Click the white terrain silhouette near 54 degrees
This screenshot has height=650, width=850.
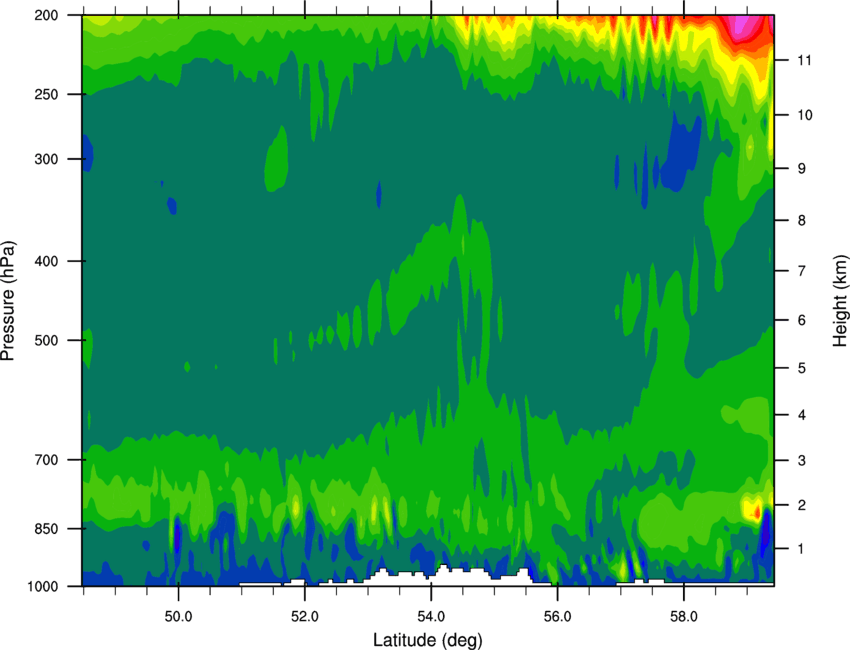[x=445, y=576]
